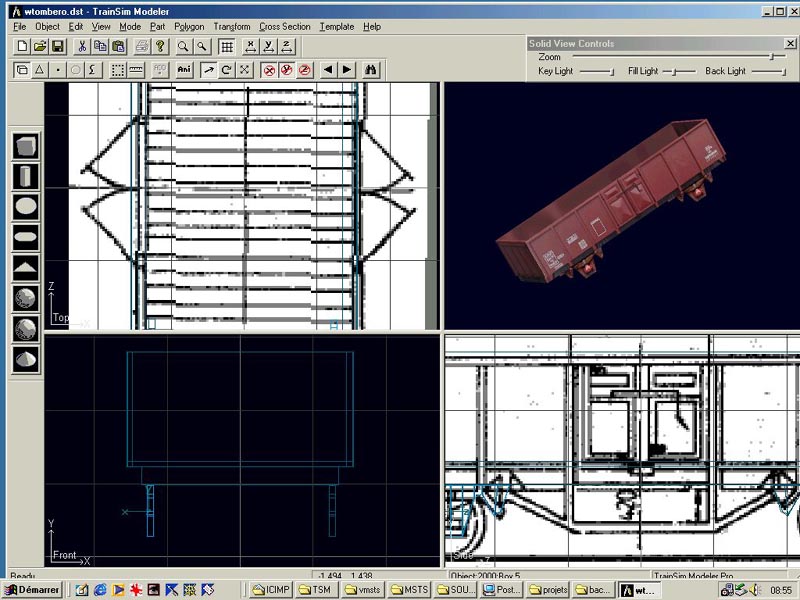The width and height of the screenshot is (800, 600).
Task: Toggle the Z axis constraint lock
Action: tap(287, 47)
